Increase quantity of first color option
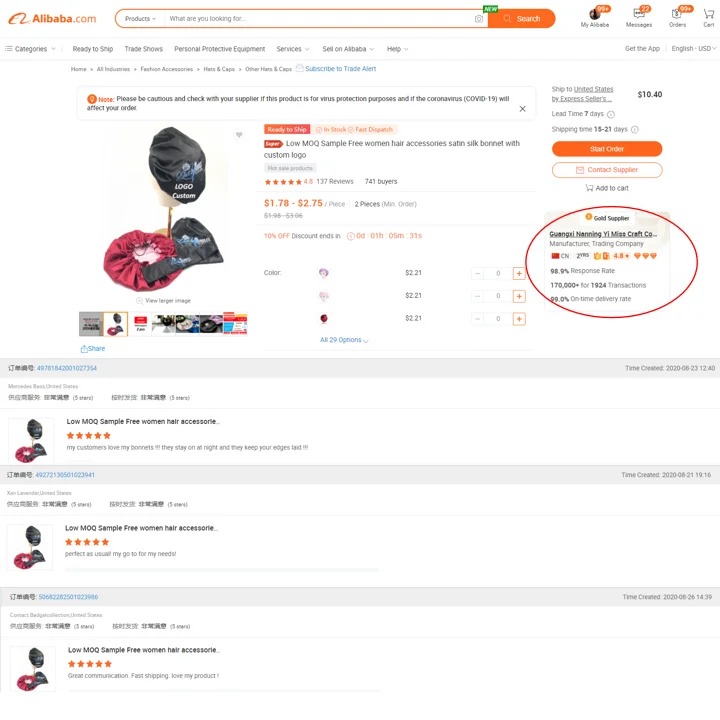Image resolution: width=720 pixels, height=720 pixels. pos(519,273)
